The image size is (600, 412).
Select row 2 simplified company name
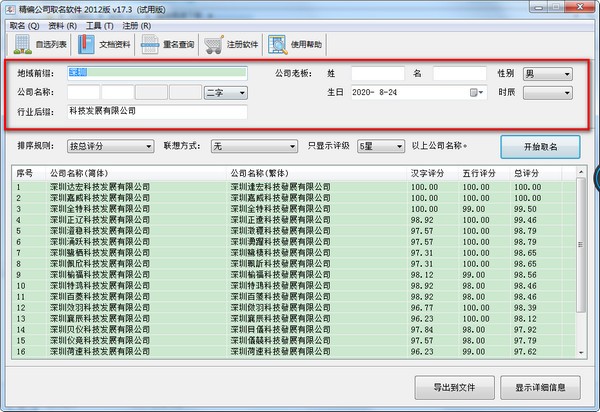(100, 198)
